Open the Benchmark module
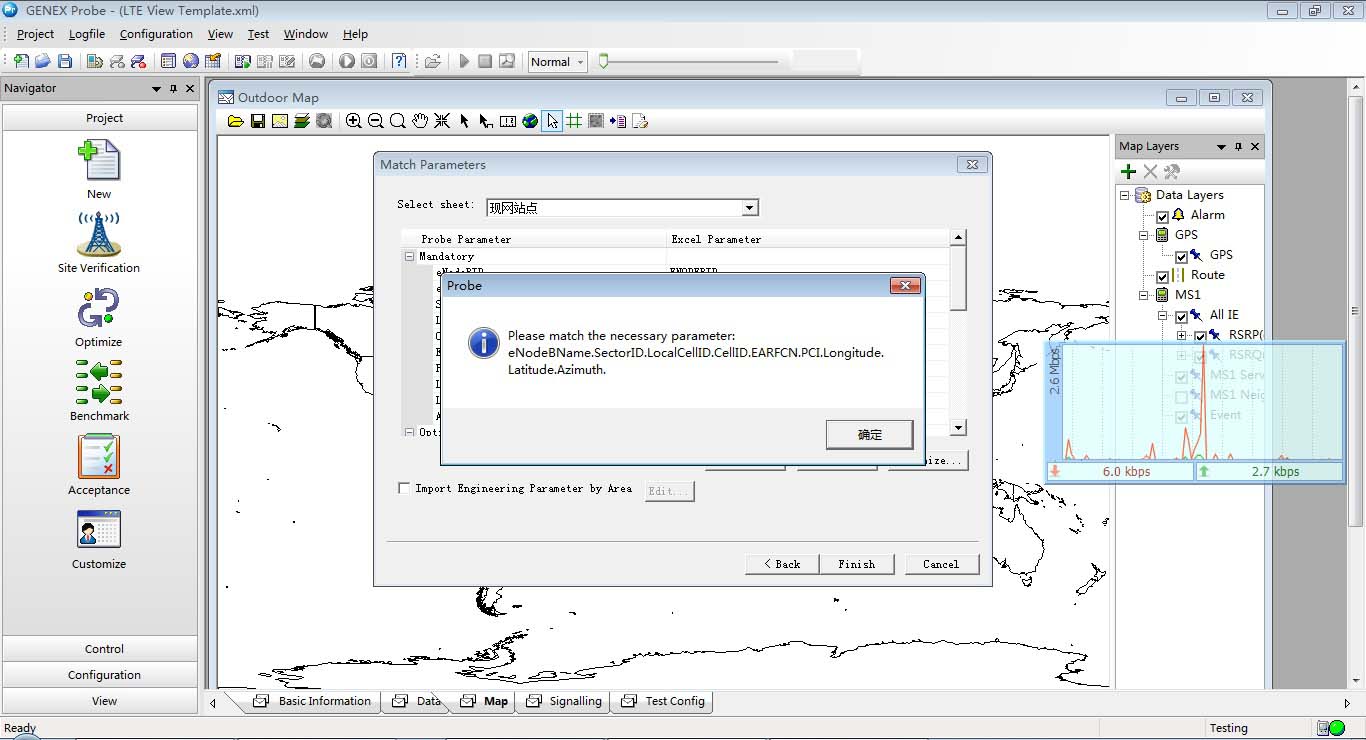This screenshot has height=740, width=1366. click(x=99, y=382)
